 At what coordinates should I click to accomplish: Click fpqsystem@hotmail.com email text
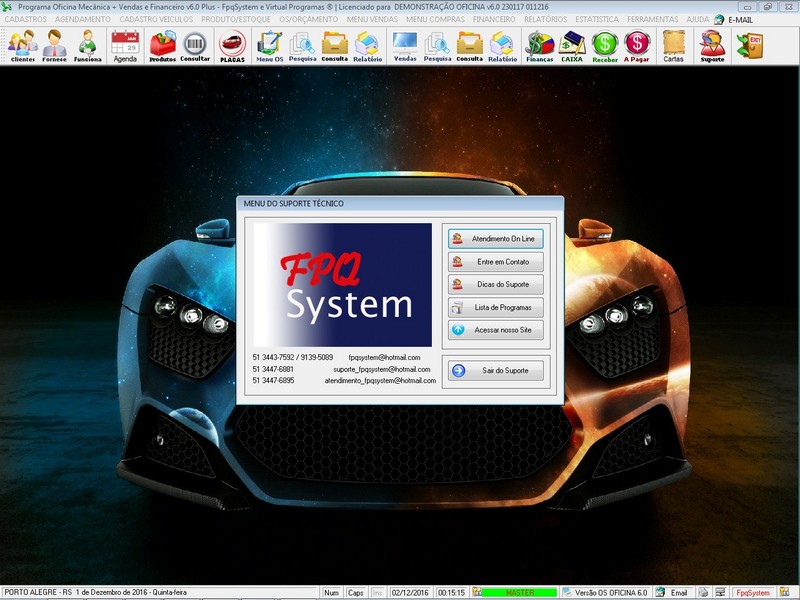pos(384,358)
